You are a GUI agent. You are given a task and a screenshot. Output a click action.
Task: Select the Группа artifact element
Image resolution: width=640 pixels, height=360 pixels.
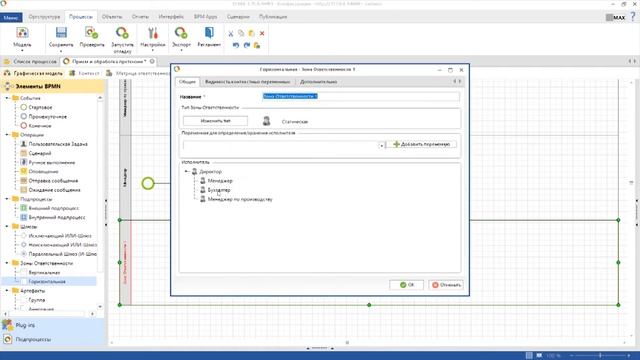37,300
